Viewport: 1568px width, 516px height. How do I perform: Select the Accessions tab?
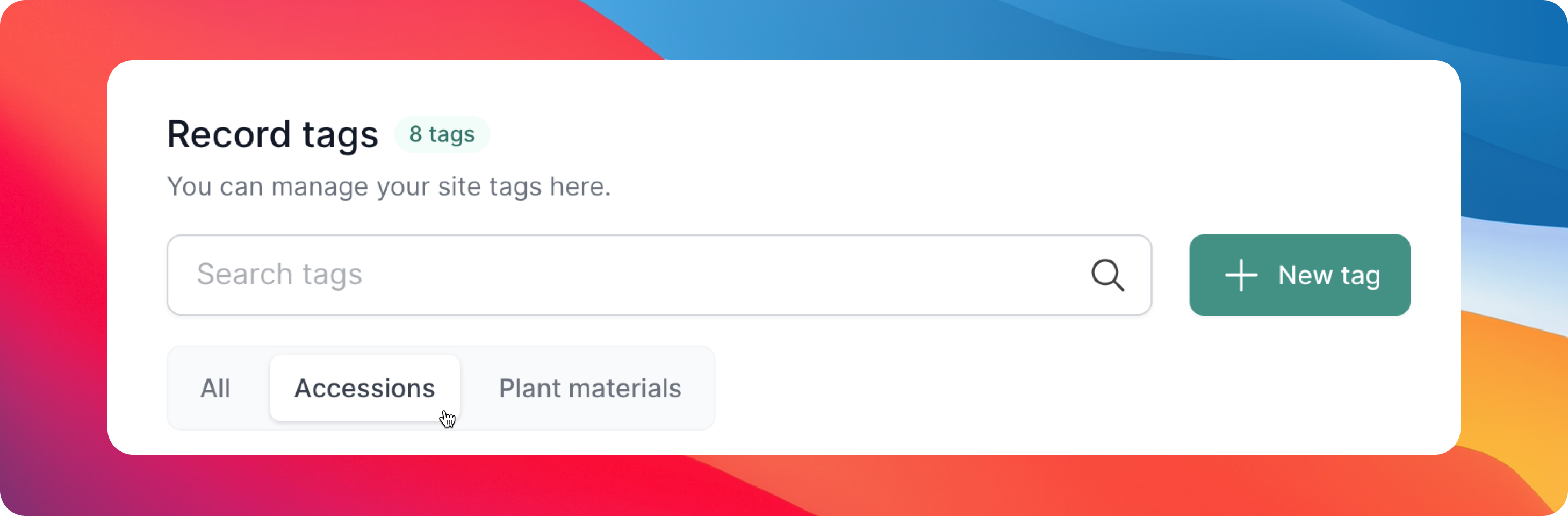[x=365, y=388]
